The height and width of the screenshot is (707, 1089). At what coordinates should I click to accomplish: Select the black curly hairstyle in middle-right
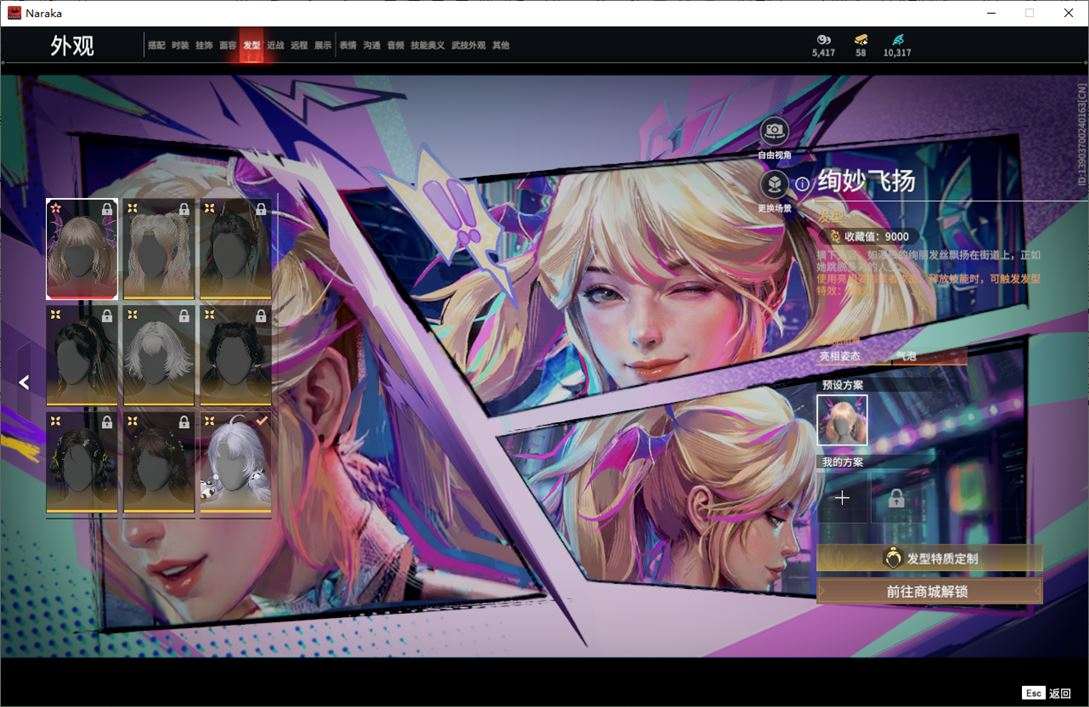point(236,356)
